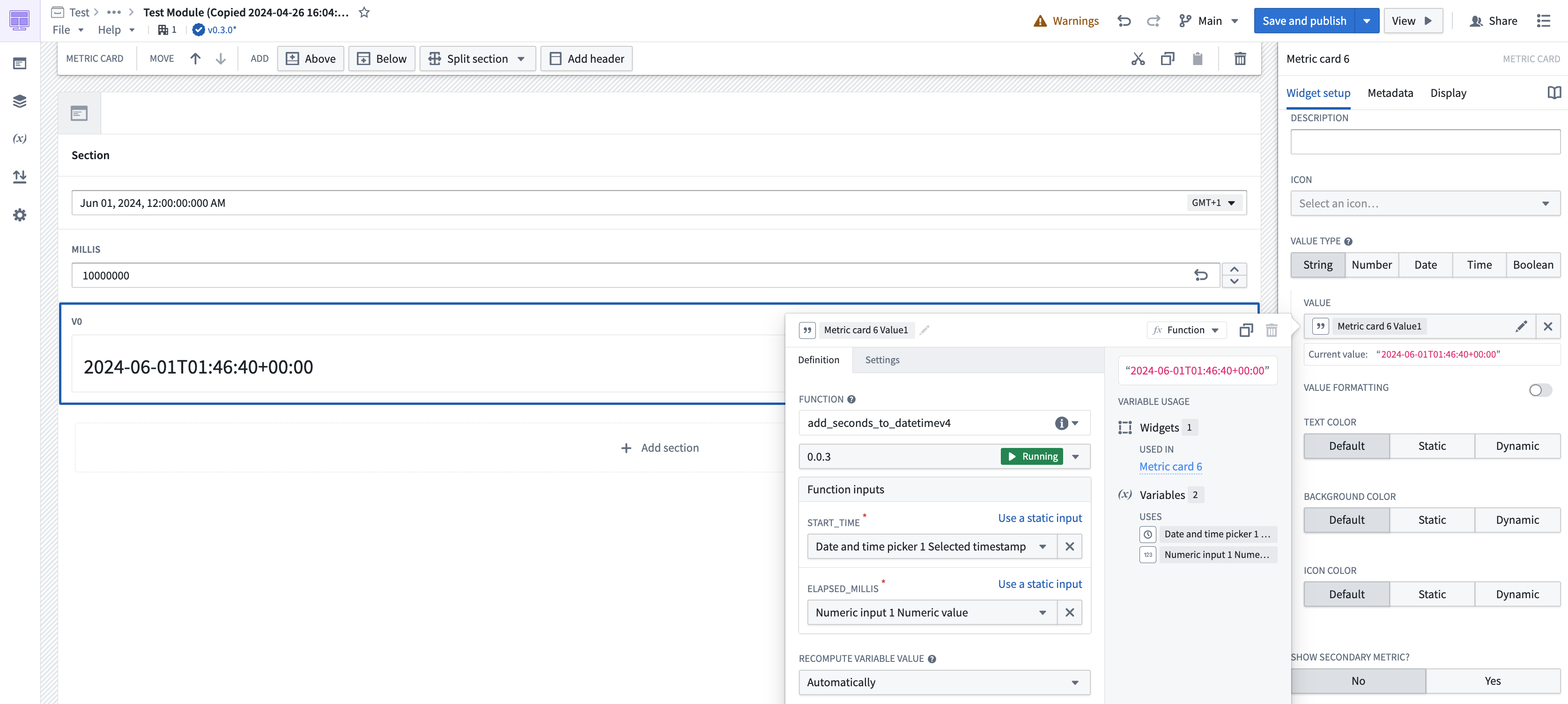This screenshot has height=704, width=1568.
Task: Click Save and publish
Action: (x=1304, y=21)
